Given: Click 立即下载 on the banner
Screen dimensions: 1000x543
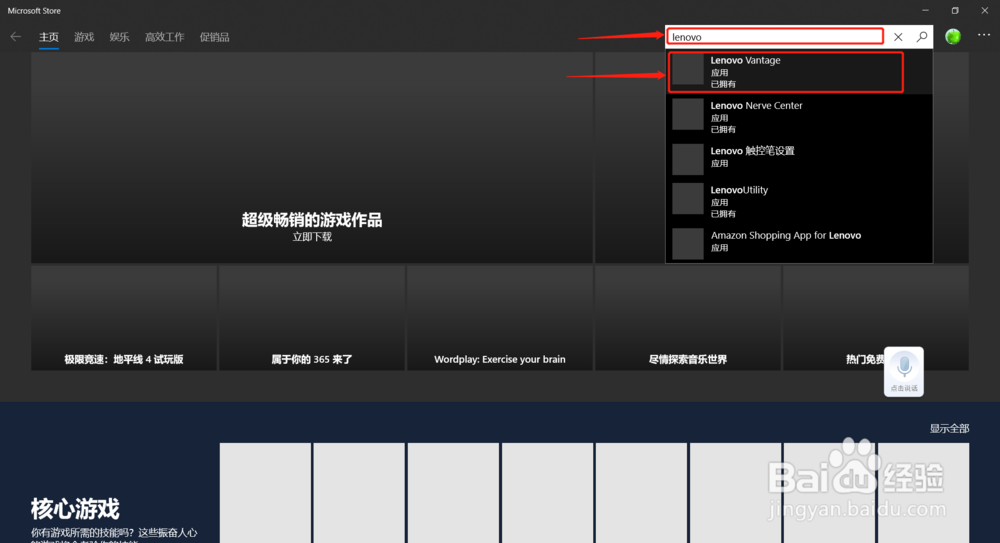Looking at the screenshot, I should pos(312,237).
